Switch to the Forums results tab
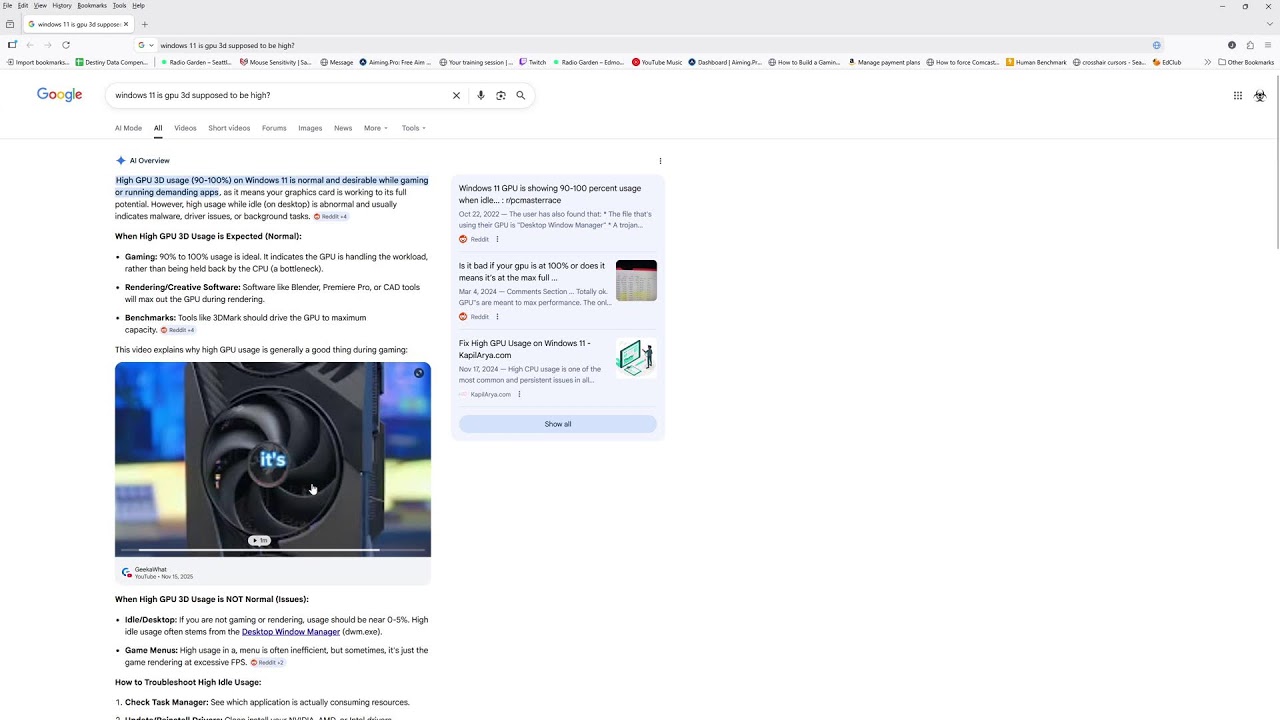 click(274, 128)
